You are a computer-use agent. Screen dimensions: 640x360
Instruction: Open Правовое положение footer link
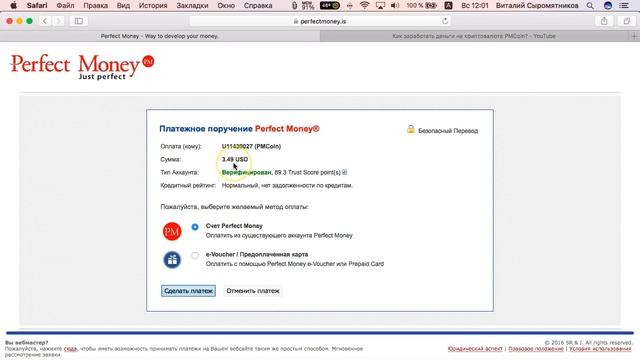pyautogui.click(x=536, y=349)
